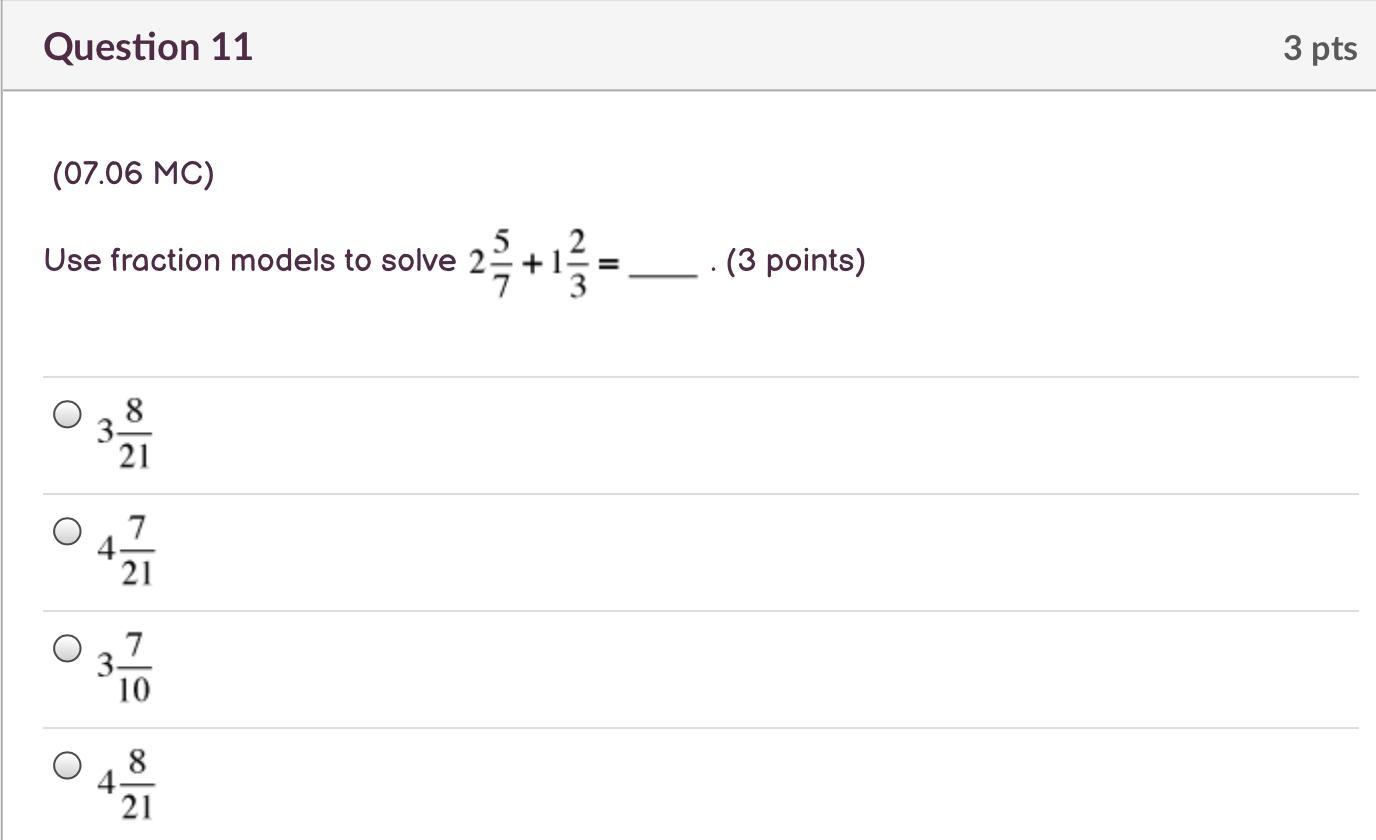This screenshot has width=1376, height=840.
Task: Click the text "Use fraction models to solve"
Action: (250, 261)
